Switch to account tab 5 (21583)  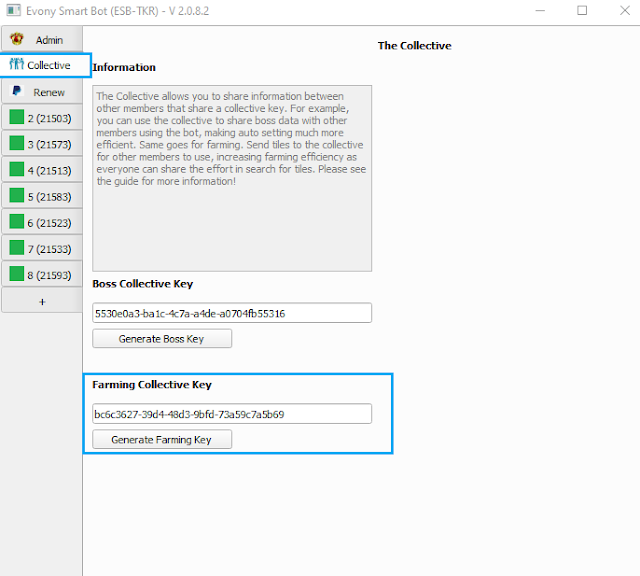pos(42,196)
